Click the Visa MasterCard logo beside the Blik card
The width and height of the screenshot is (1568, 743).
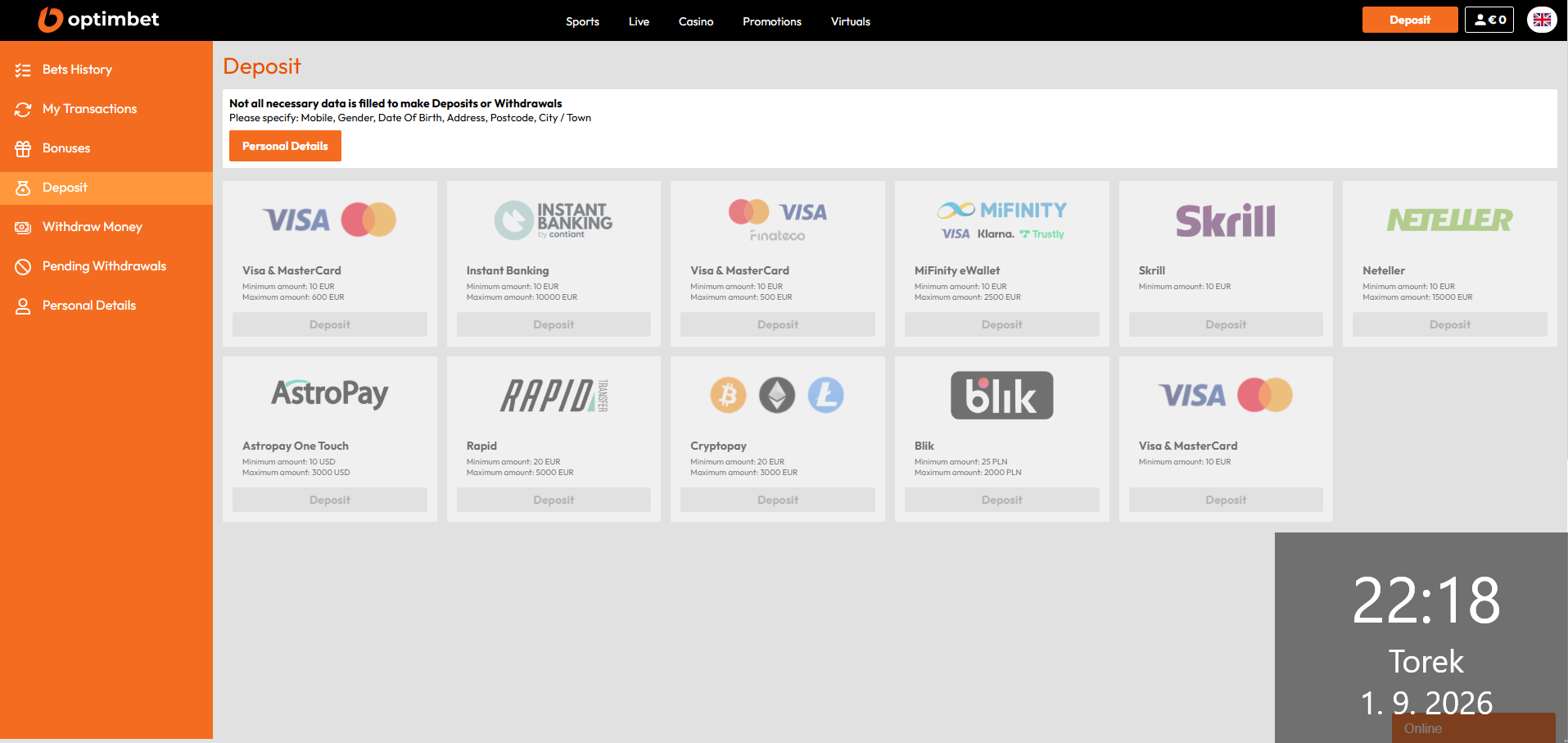coord(1226,395)
